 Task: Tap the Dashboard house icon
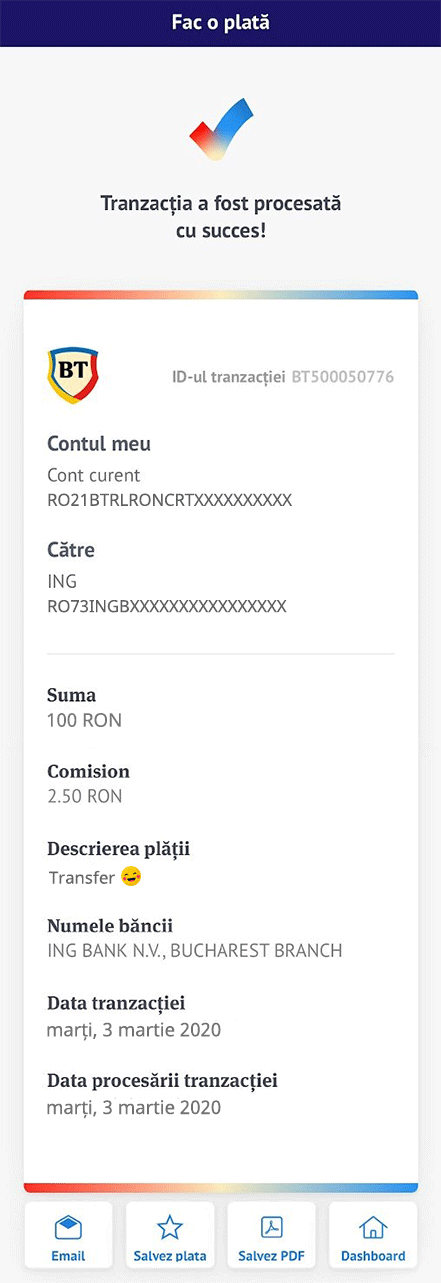coord(373,1227)
